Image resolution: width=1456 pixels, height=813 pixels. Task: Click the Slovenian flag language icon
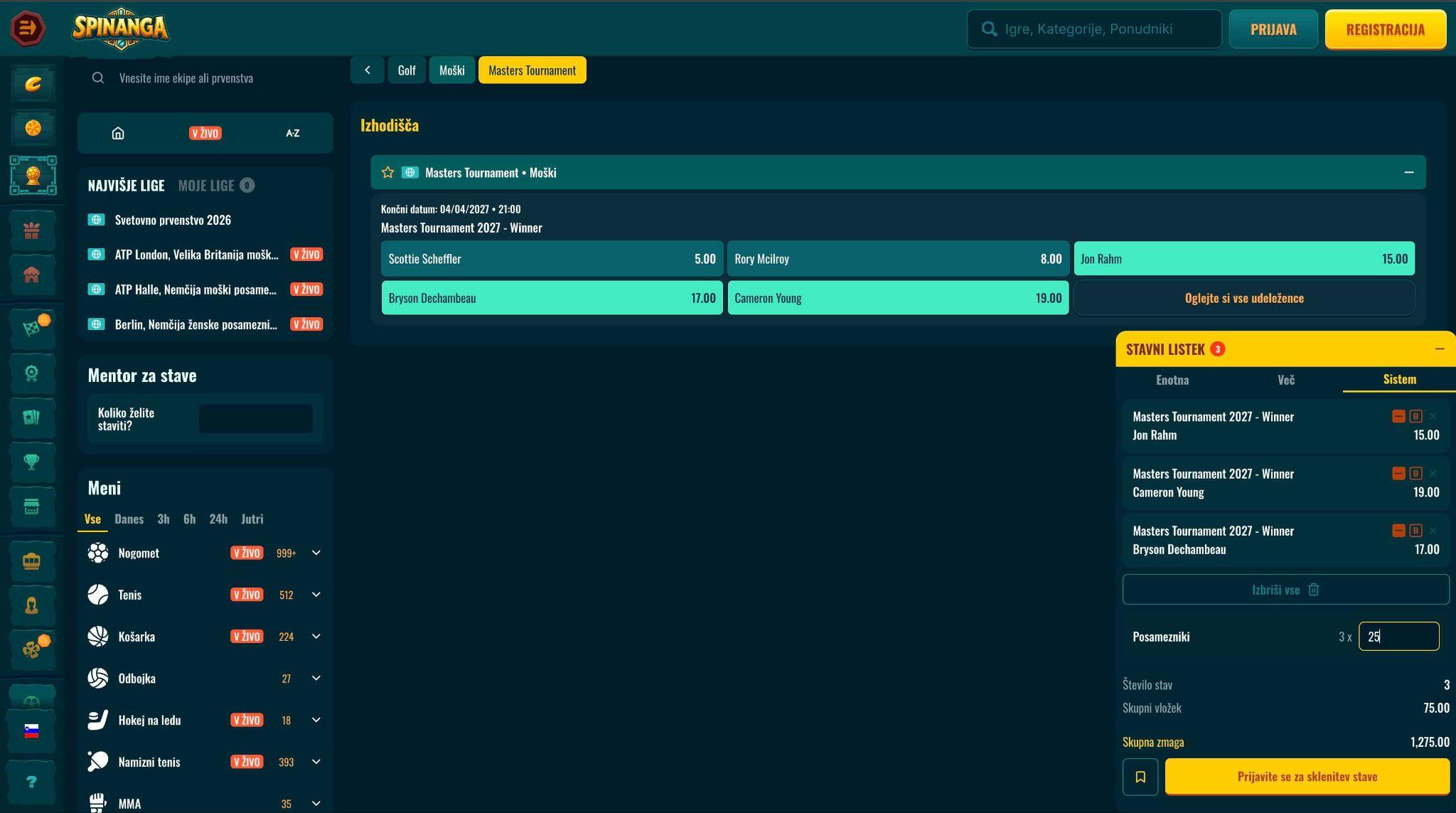(31, 732)
